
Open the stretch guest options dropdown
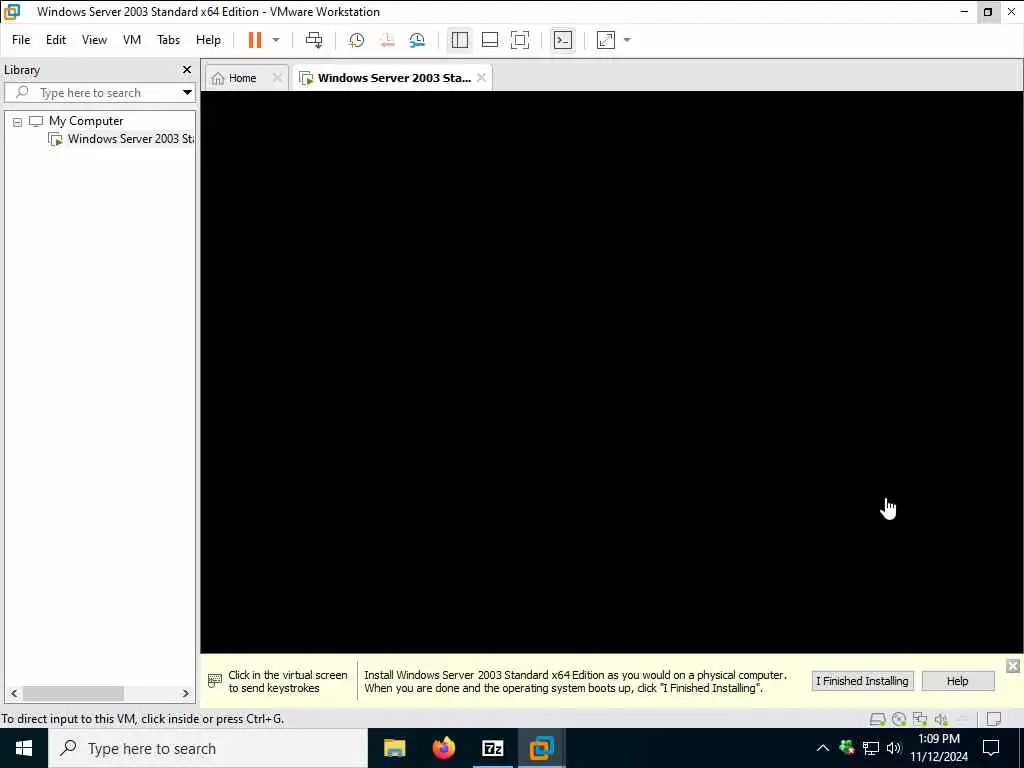[x=627, y=40]
